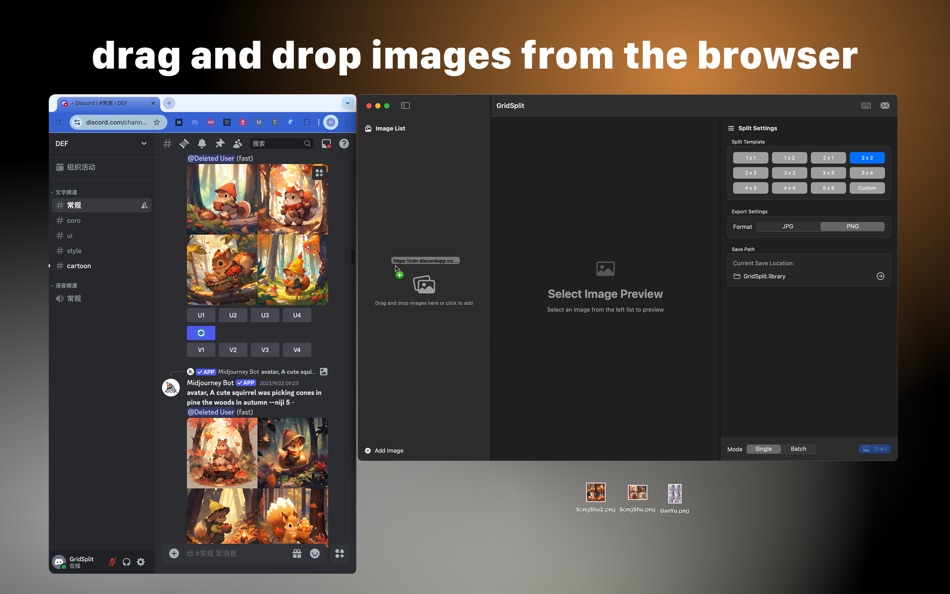The image size is (950, 594).
Task: Click the U1 upscale button
Action: [200, 315]
